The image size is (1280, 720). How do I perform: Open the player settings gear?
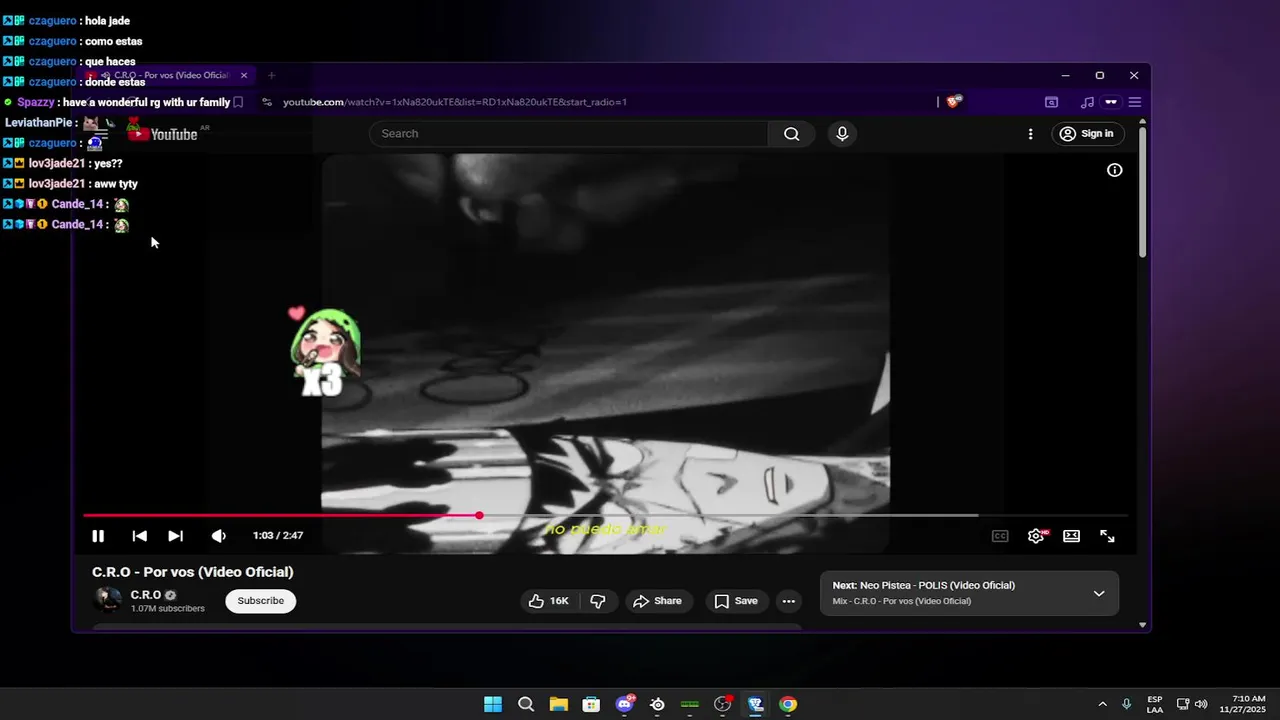tap(1036, 536)
